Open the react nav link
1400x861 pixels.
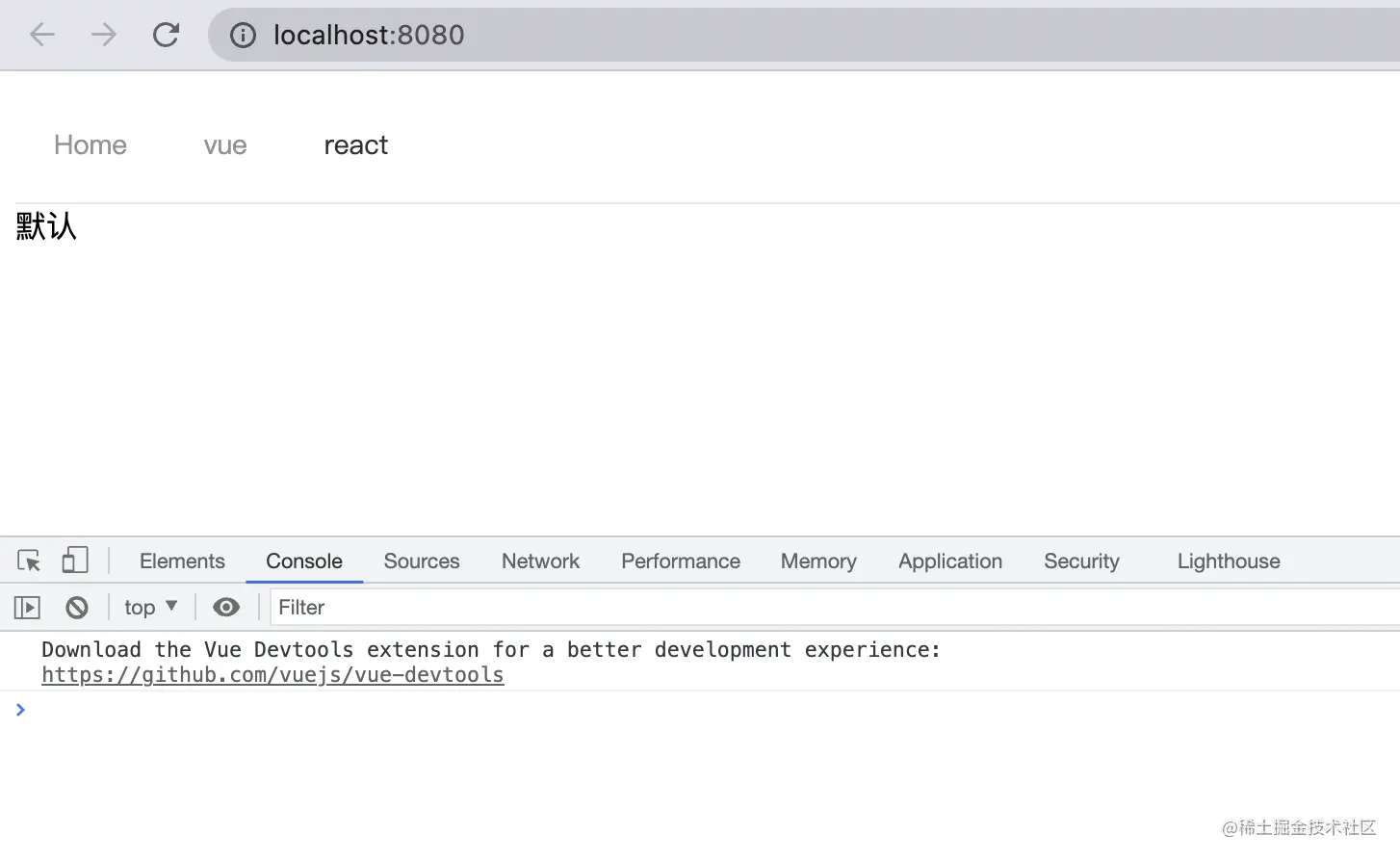coord(355,145)
